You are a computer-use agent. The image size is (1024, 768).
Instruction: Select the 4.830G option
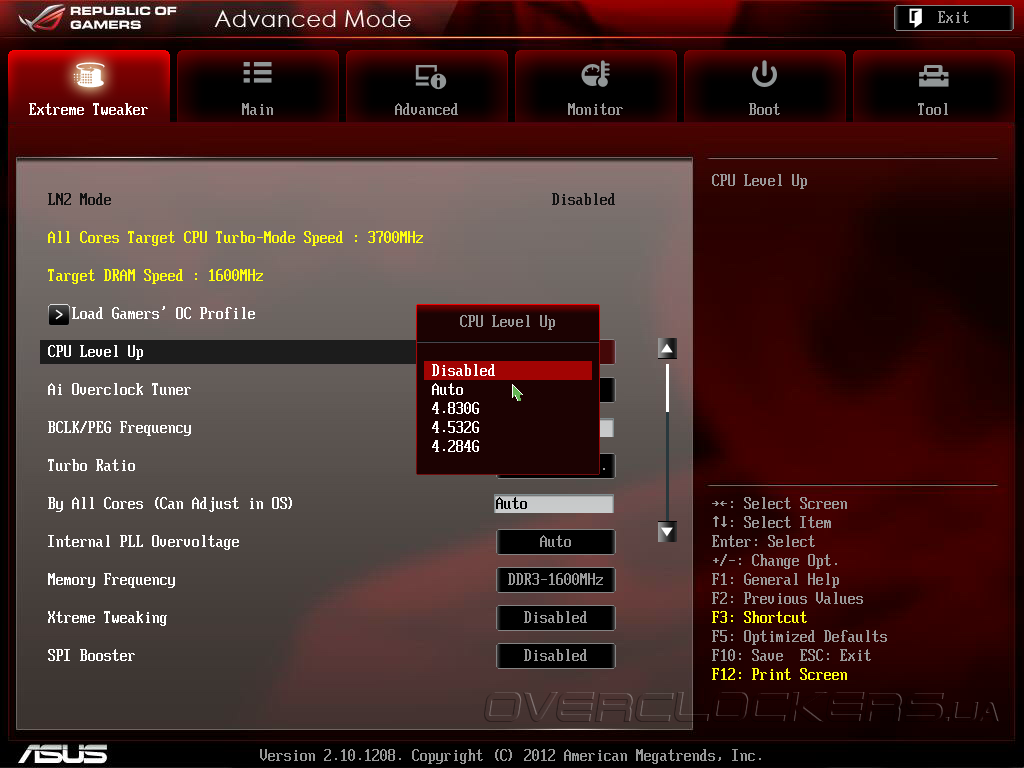pyautogui.click(x=455, y=409)
